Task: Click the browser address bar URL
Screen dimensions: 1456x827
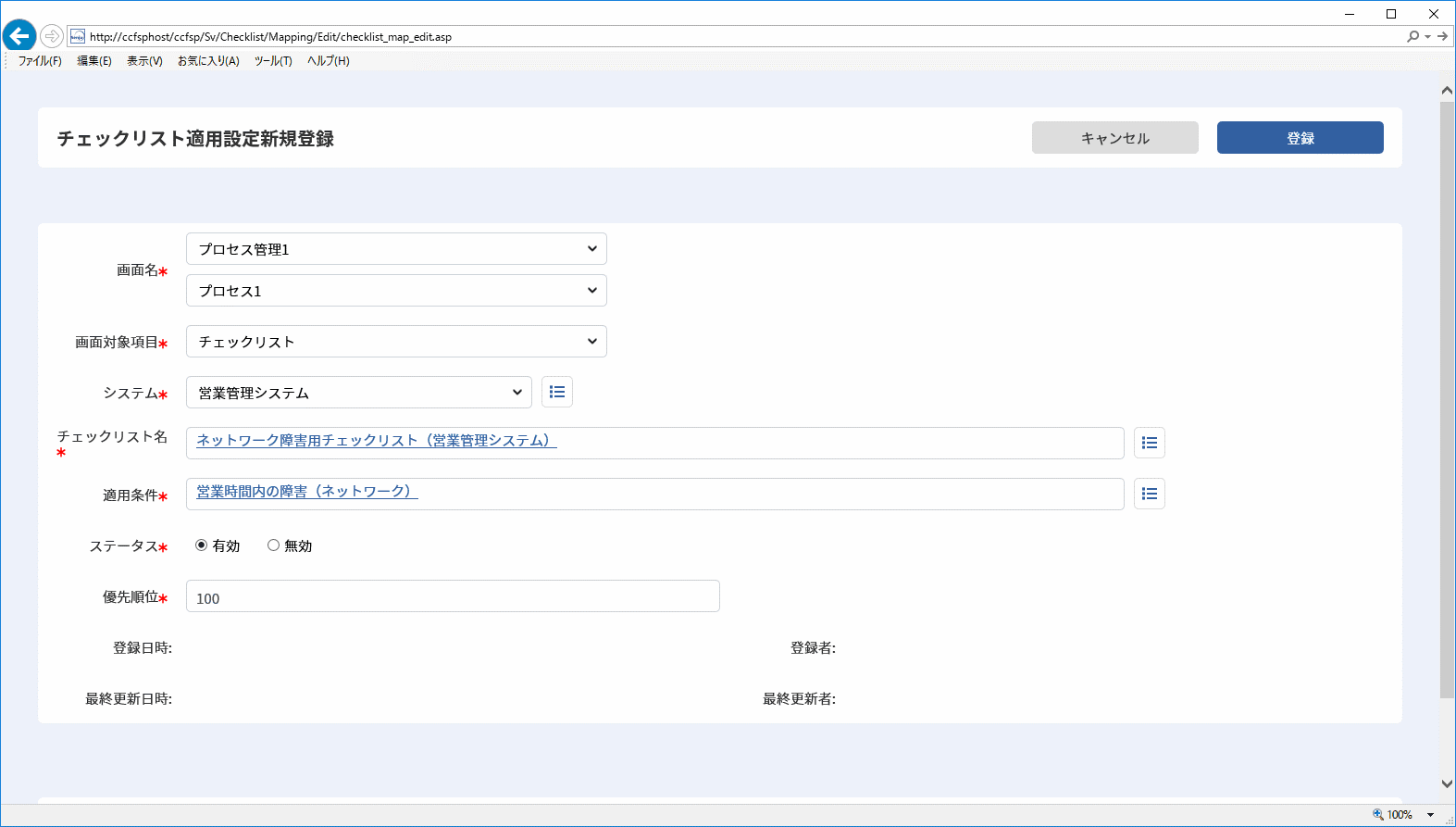Action: pyautogui.click(x=271, y=37)
